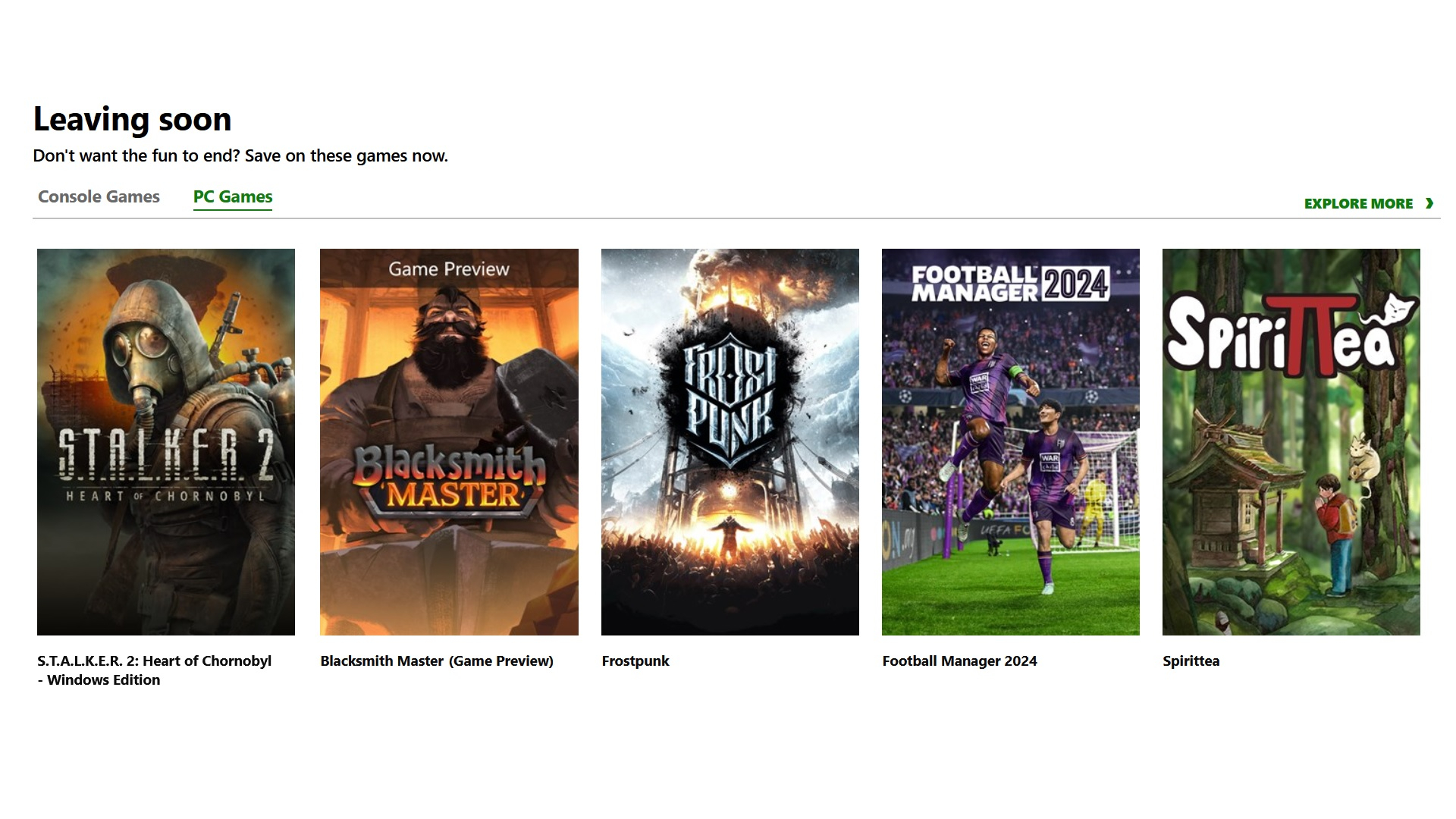Screen dimensions: 1456x819
Task: Click the Frostpunk logo emblem on cover
Action: (730, 400)
